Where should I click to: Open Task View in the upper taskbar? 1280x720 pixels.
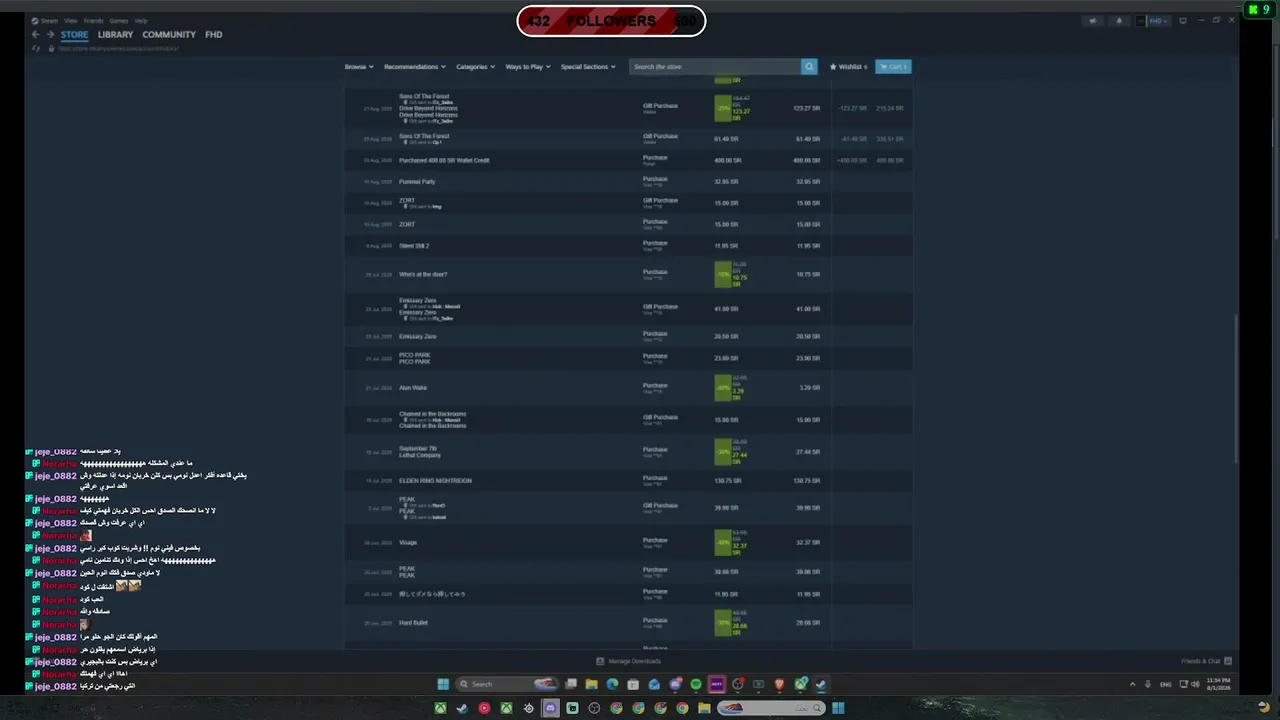pyautogui.click(x=571, y=684)
